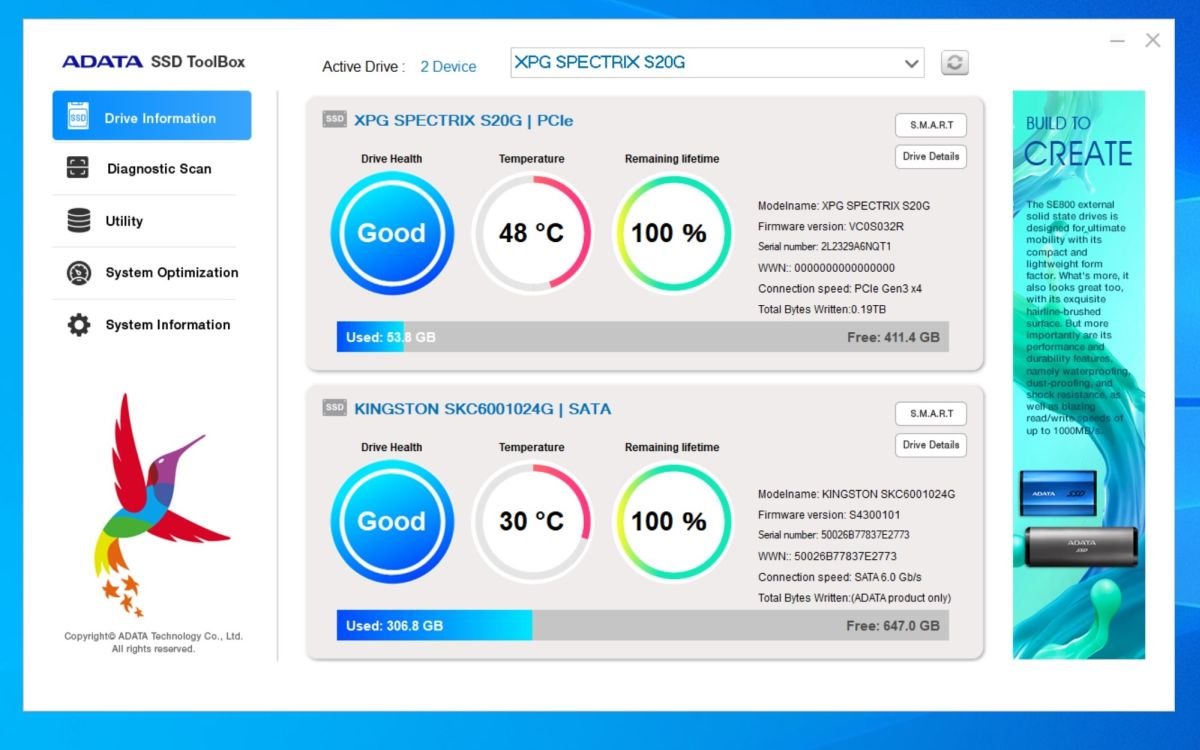Open the Drive Information tab
1200x750 pixels.
(x=152, y=116)
